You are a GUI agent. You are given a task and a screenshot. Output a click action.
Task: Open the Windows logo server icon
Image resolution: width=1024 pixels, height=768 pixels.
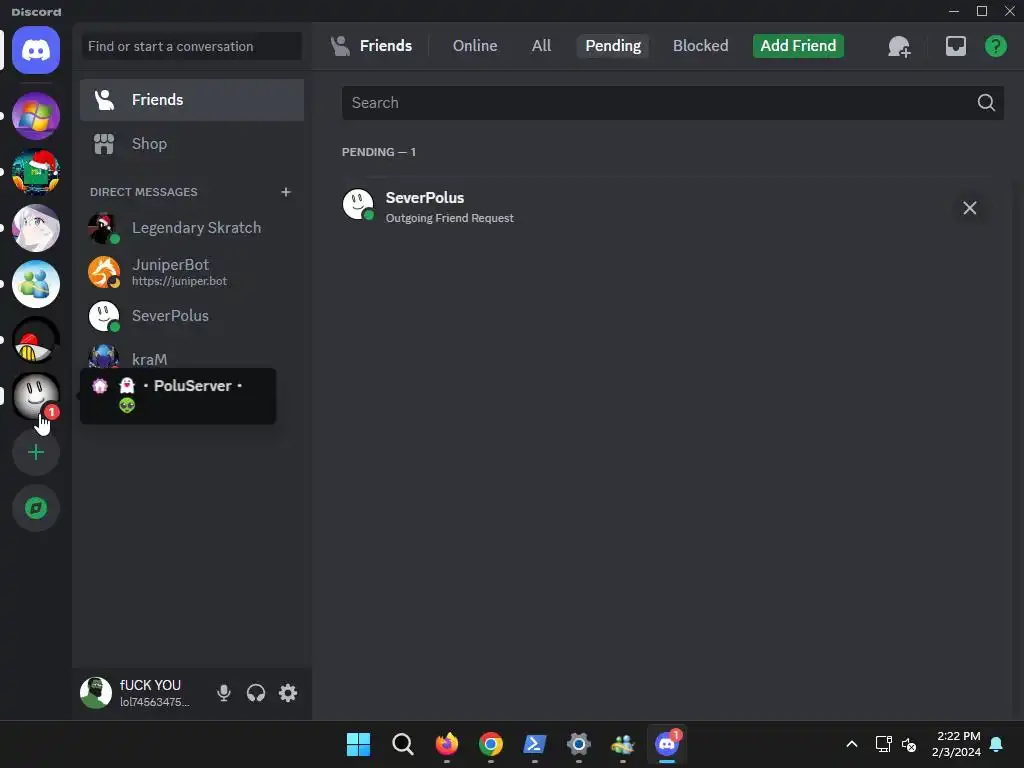36,116
